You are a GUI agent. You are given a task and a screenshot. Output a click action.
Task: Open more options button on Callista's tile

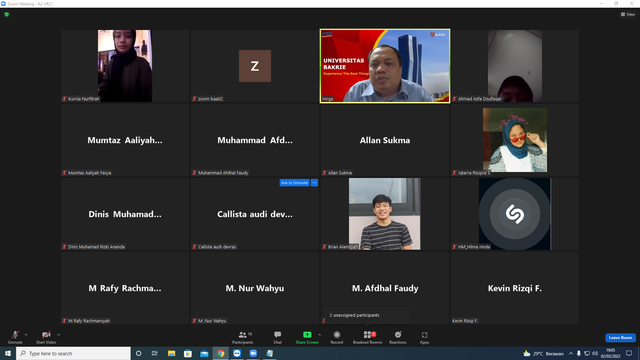pos(314,183)
